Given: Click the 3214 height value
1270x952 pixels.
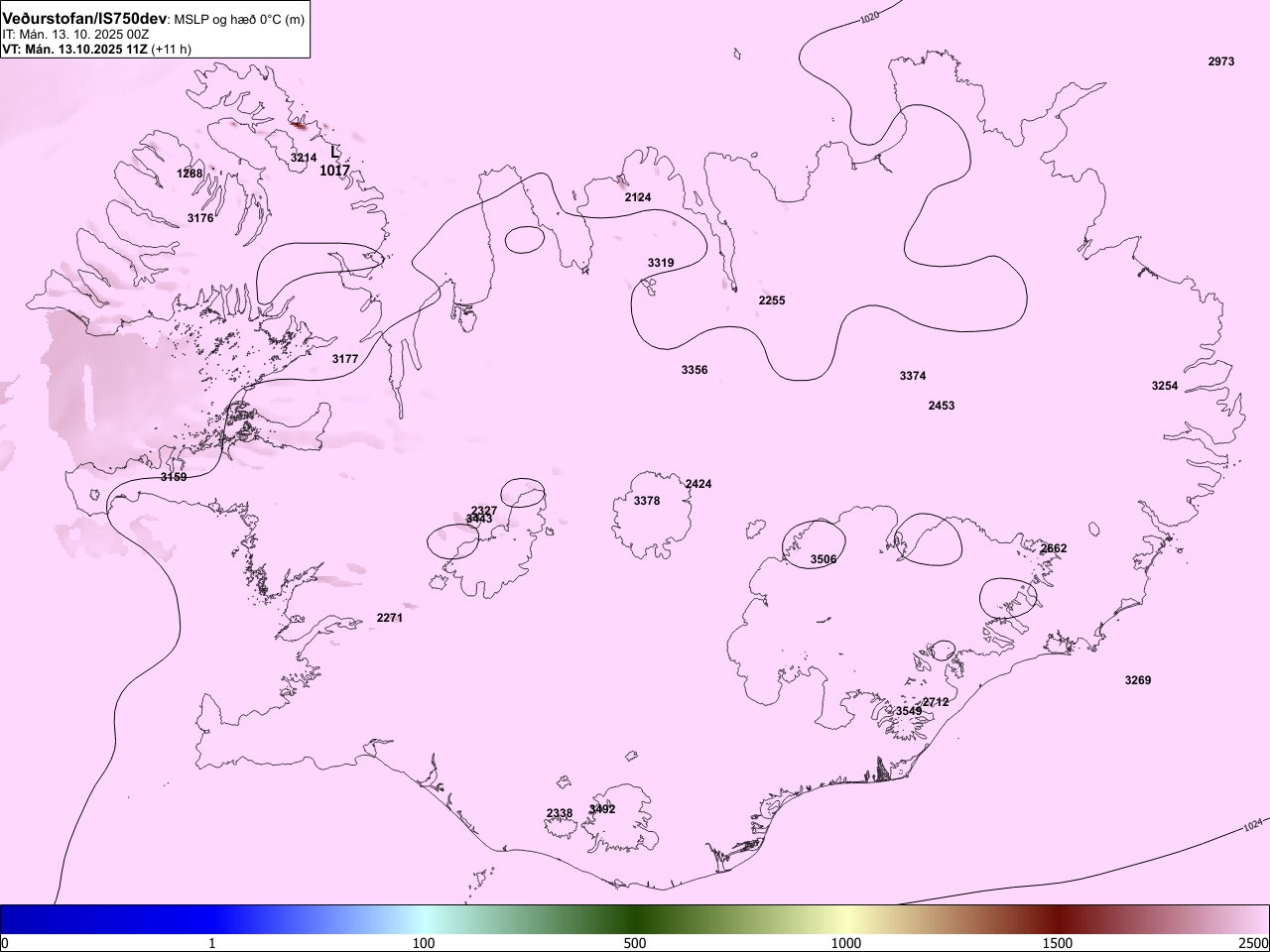Looking at the screenshot, I should click(304, 158).
